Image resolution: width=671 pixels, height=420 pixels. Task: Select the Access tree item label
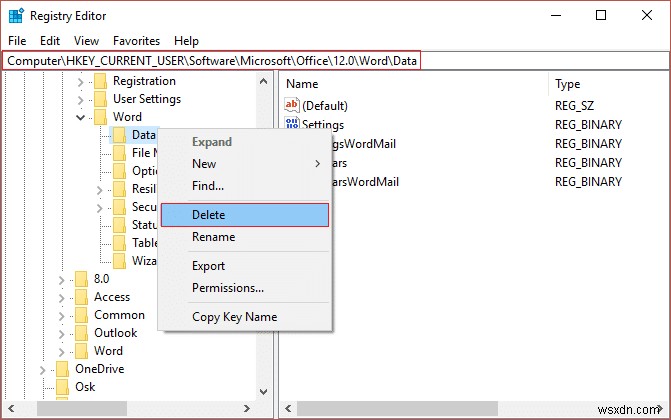point(112,297)
